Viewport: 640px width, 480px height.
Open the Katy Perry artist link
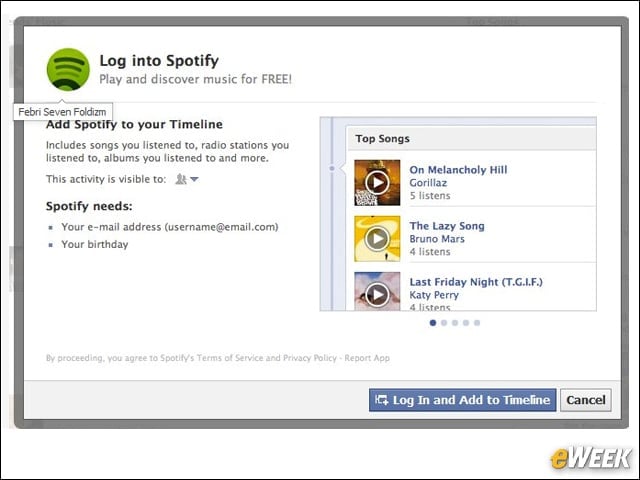pos(434,295)
